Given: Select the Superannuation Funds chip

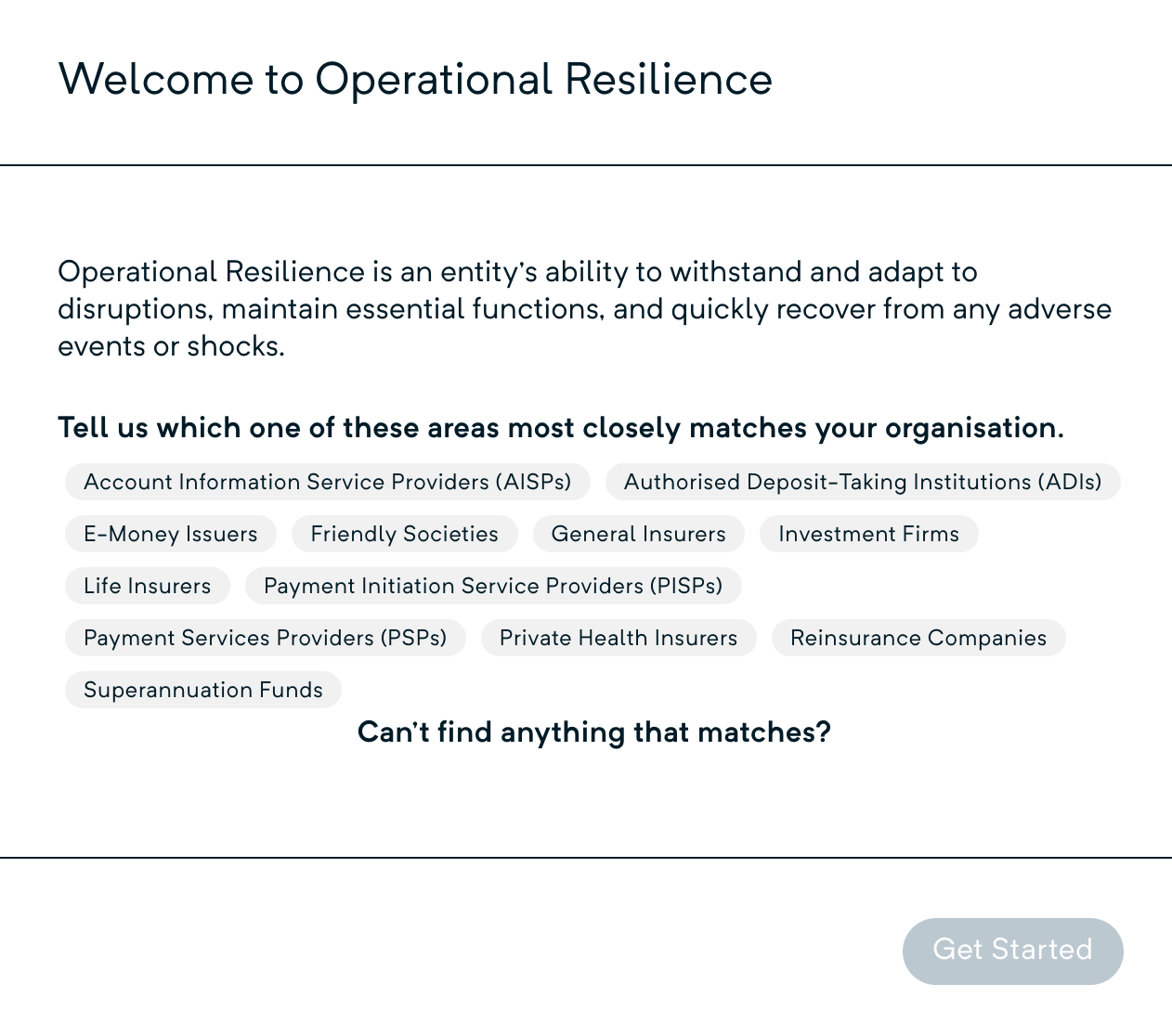Looking at the screenshot, I should tap(202, 690).
